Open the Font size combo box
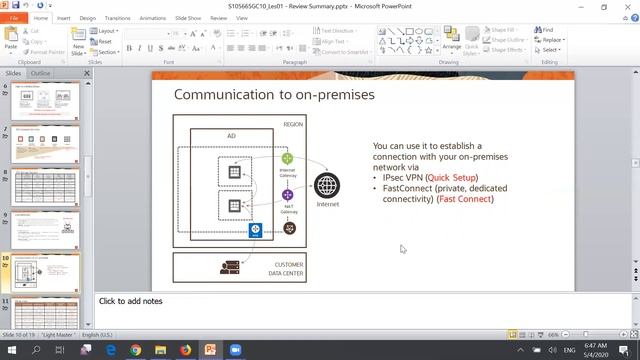The height and width of the screenshot is (360, 640). 180,34
